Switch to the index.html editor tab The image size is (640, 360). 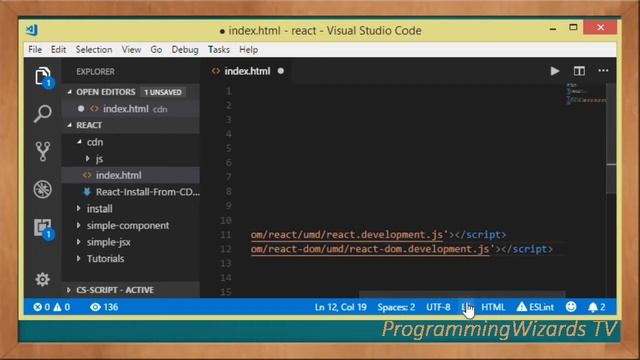(x=247, y=71)
